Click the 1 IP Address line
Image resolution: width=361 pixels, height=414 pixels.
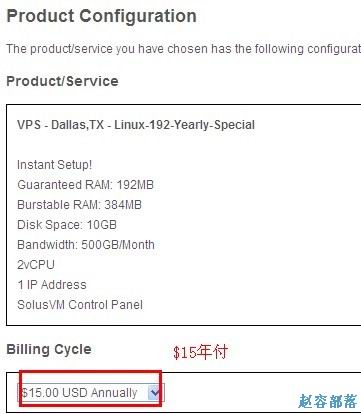[x=52, y=285]
